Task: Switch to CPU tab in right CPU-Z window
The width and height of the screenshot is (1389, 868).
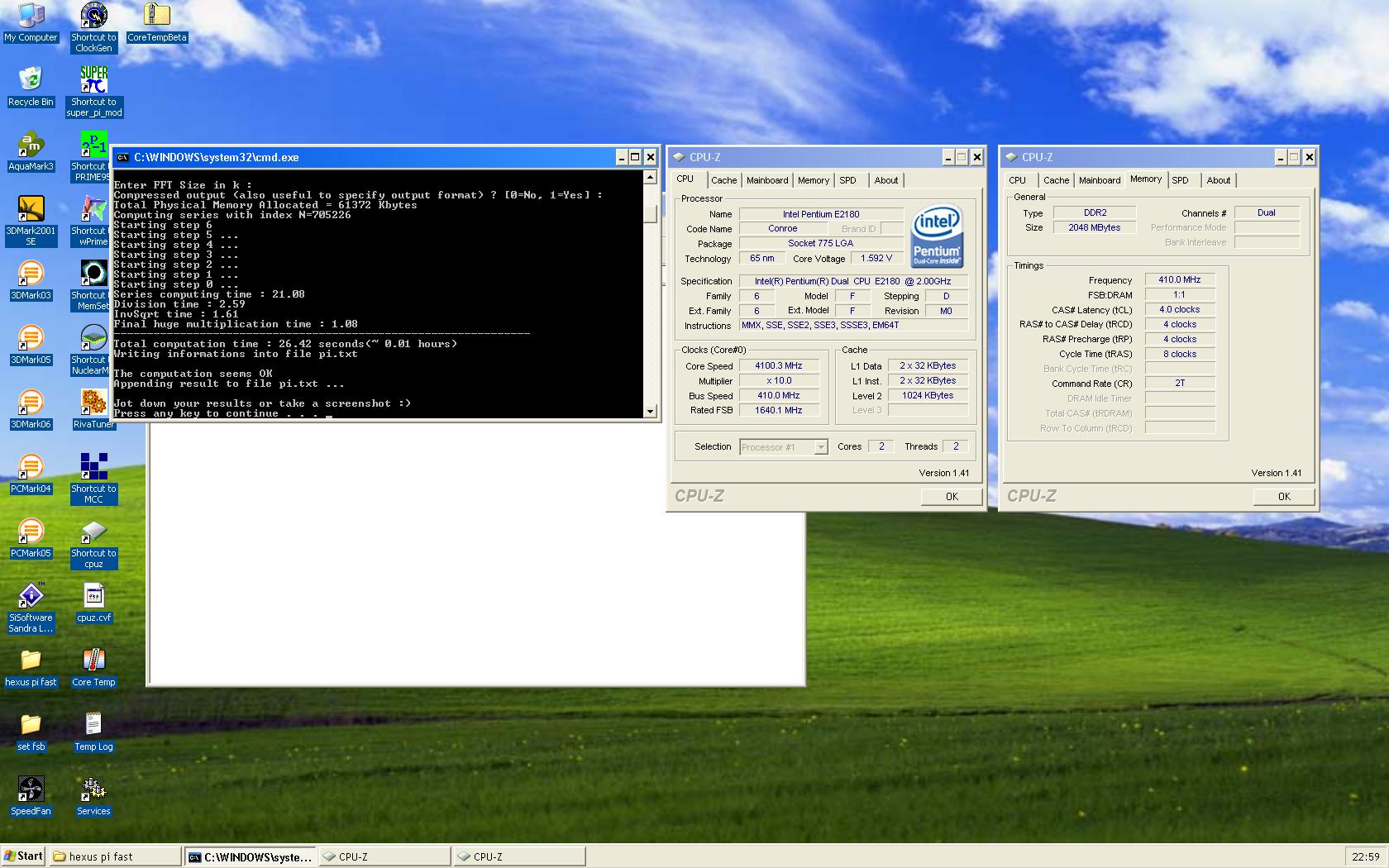Action: coord(1017,180)
